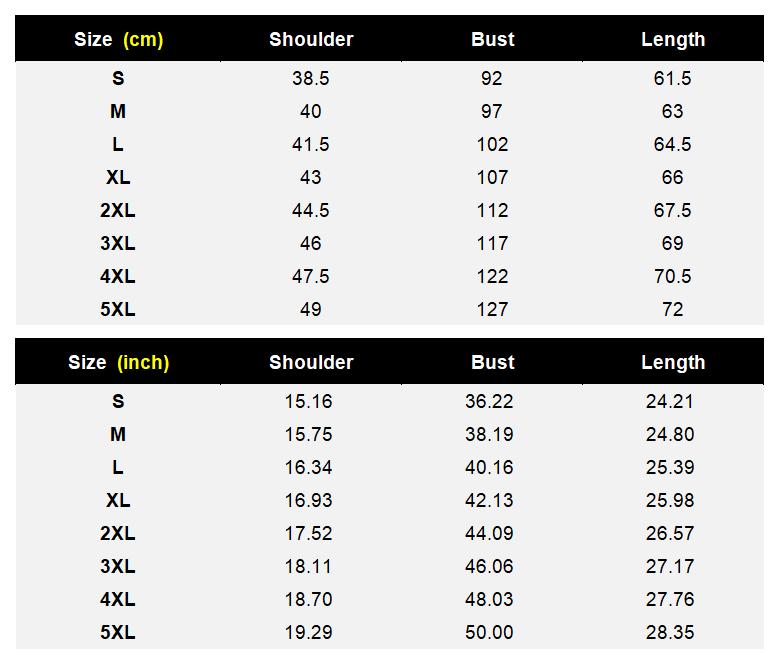Select the length value 67.5
779x664 pixels.
pyautogui.click(x=672, y=211)
